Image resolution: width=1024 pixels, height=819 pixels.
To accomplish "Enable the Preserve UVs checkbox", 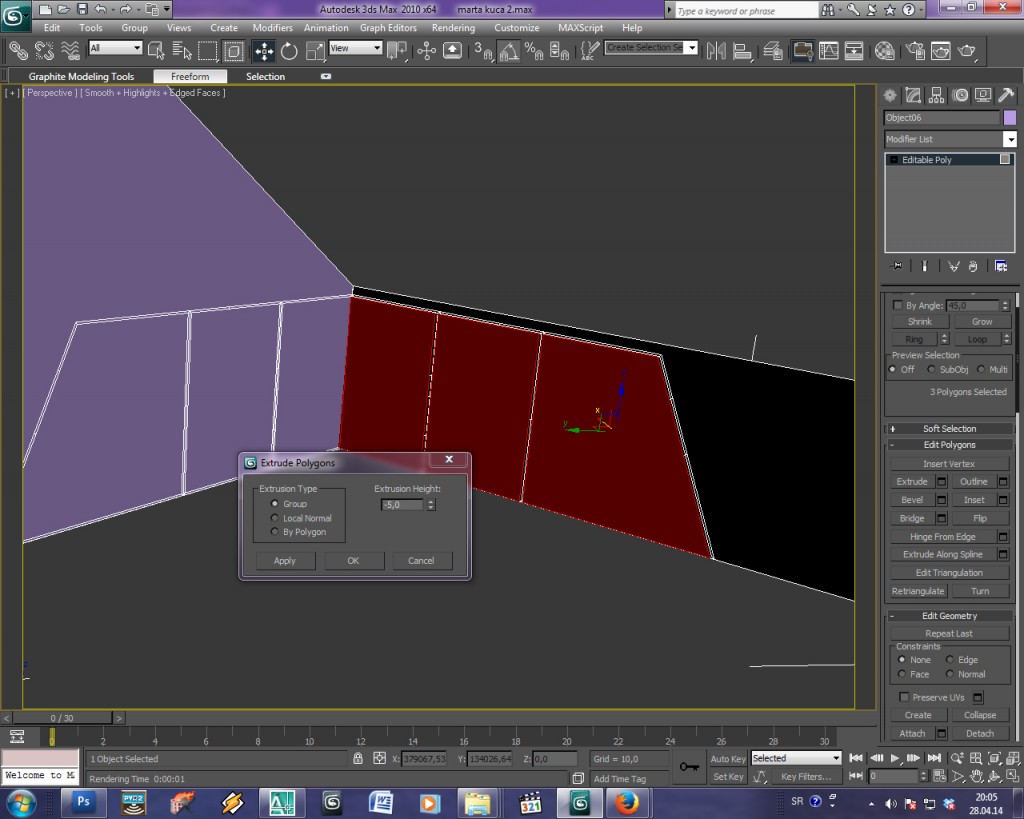I will (904, 697).
